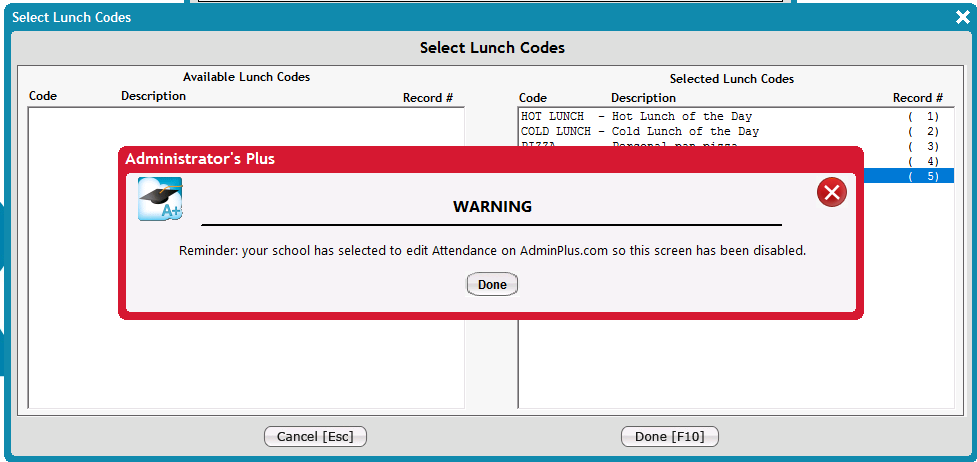Click the record ( 4) row entry
The width and height of the screenshot is (977, 462).
click(908, 161)
